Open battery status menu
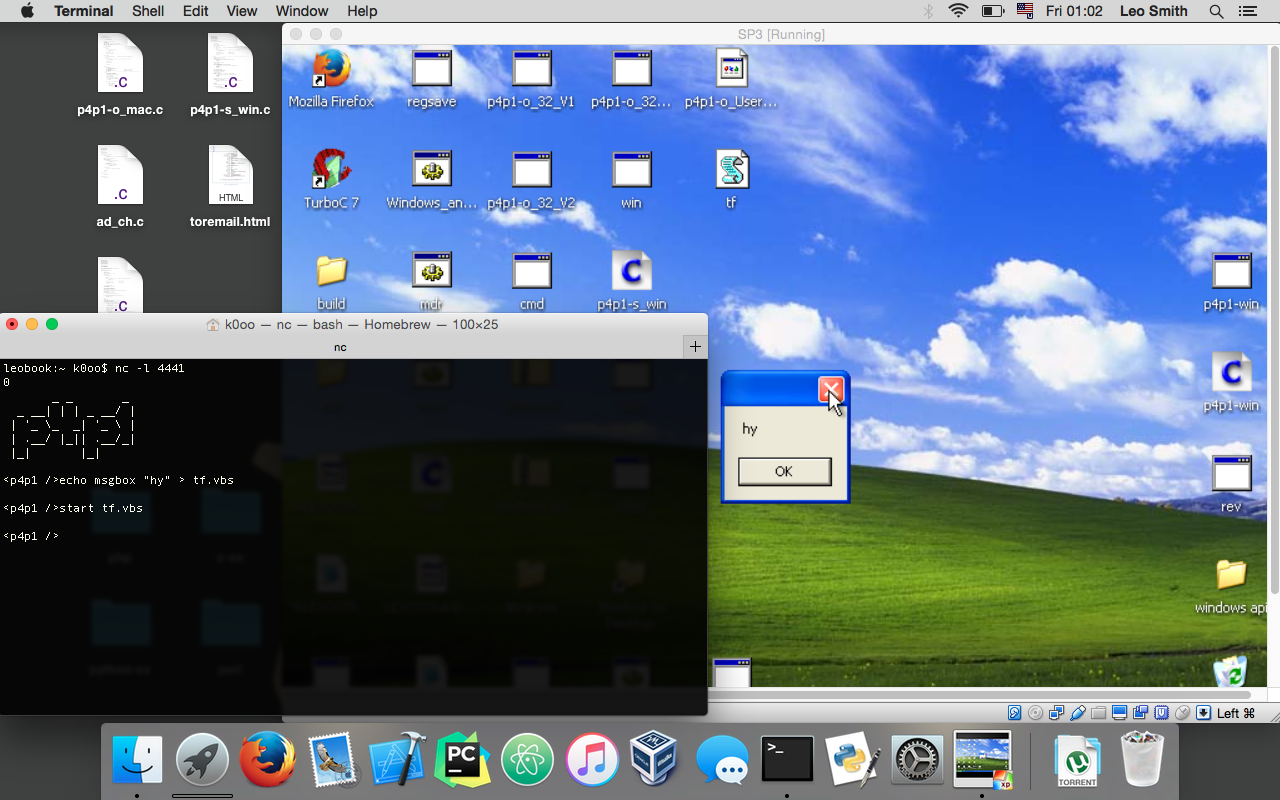This screenshot has height=800, width=1280. tap(993, 11)
